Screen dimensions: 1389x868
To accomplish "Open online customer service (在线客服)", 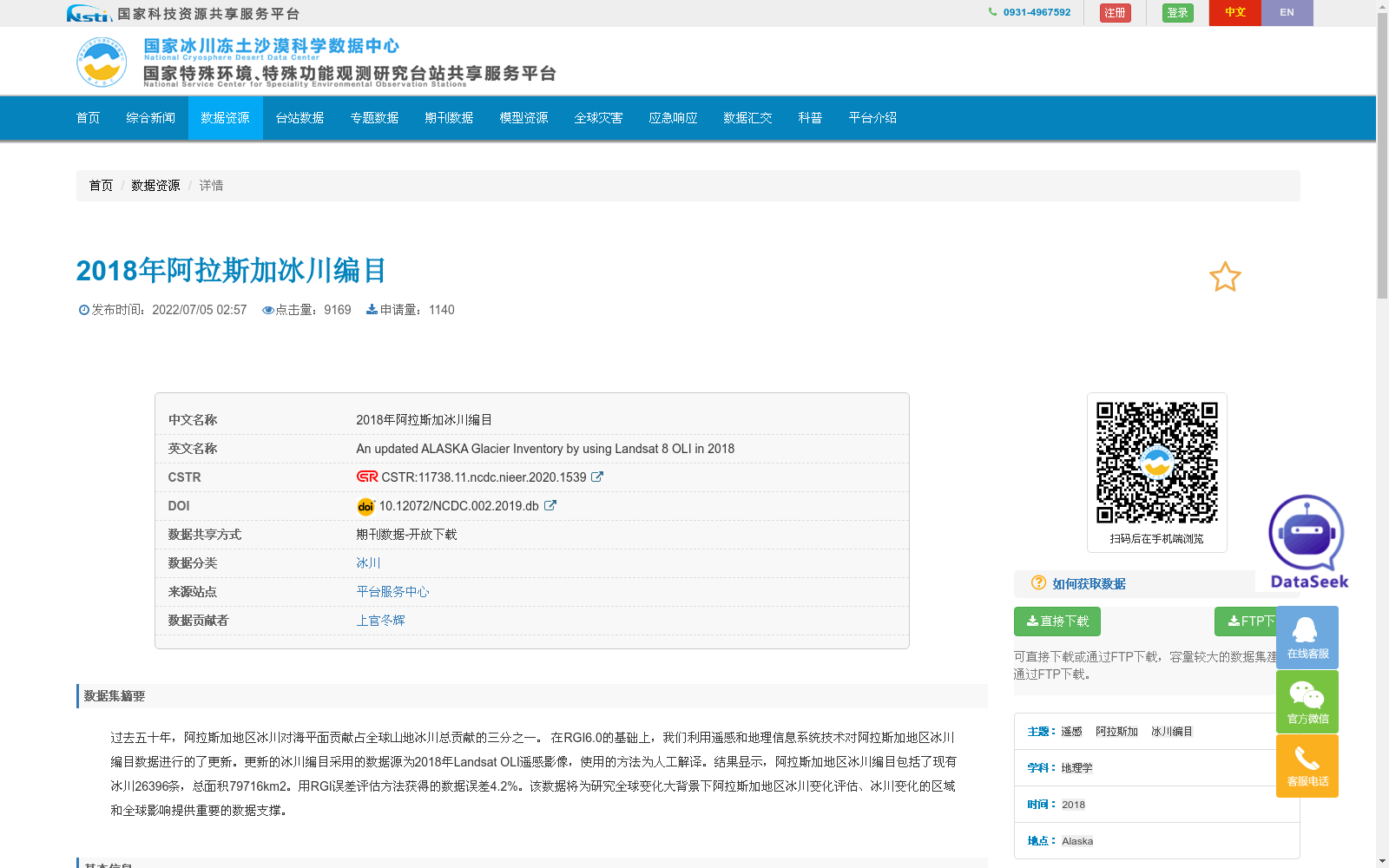I will coord(1307,637).
